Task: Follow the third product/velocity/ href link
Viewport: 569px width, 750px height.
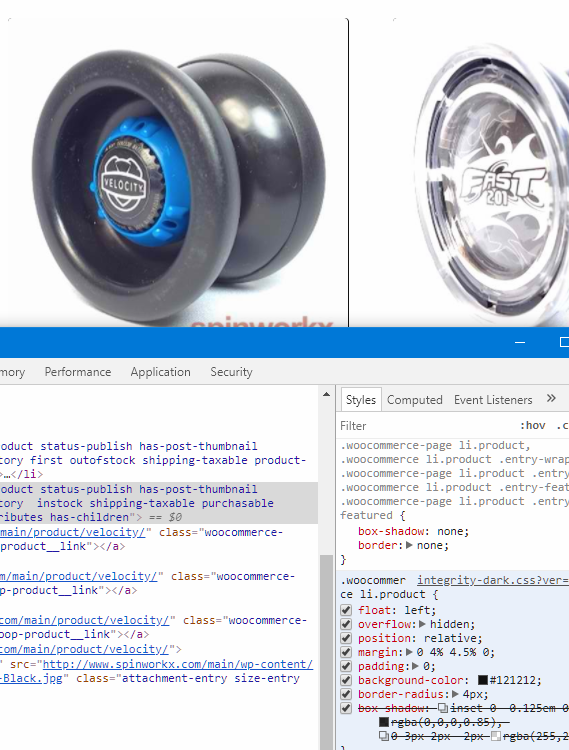Action: [85, 620]
